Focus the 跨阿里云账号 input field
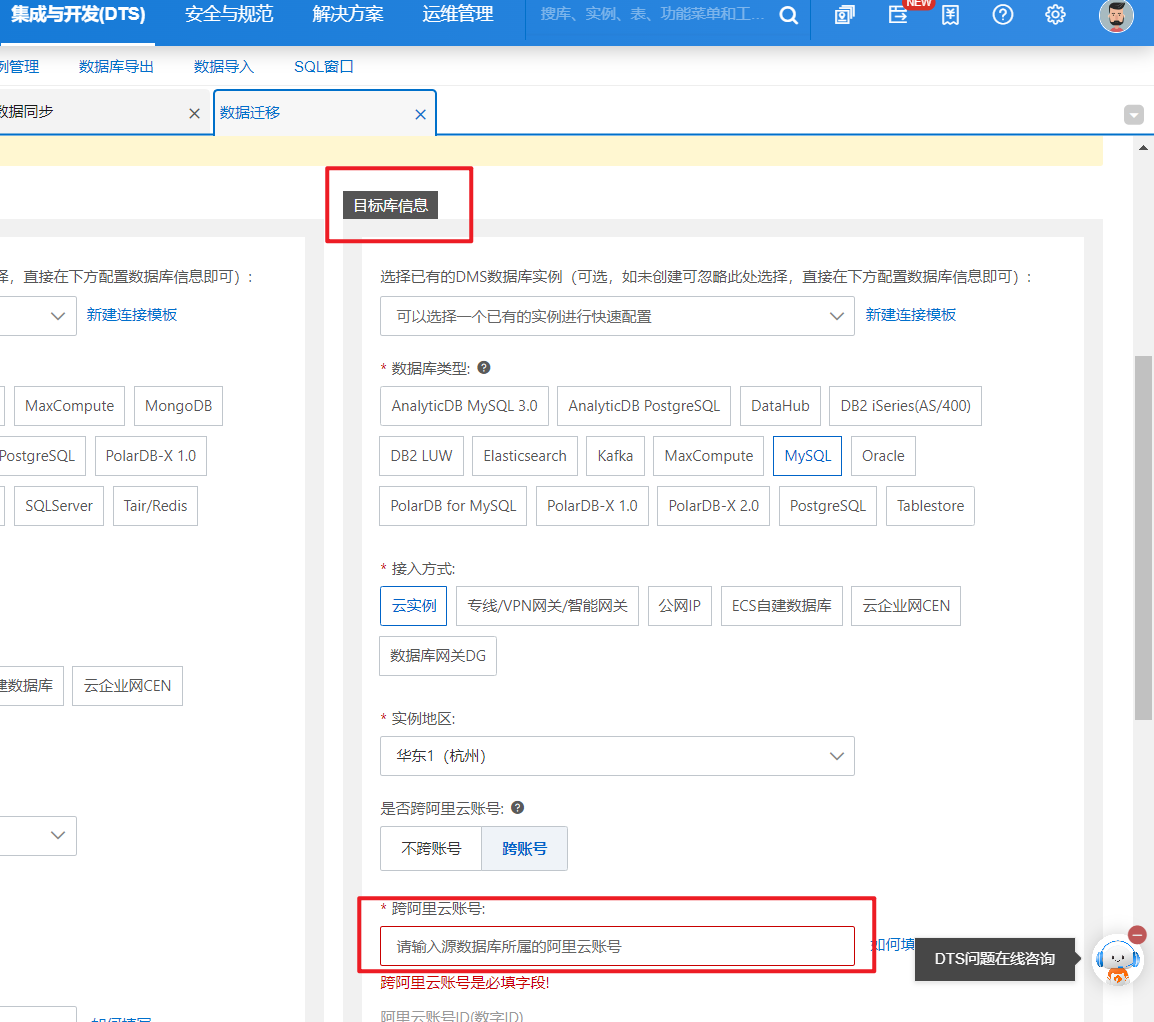Image resolution: width=1154 pixels, height=1022 pixels. 617,946
